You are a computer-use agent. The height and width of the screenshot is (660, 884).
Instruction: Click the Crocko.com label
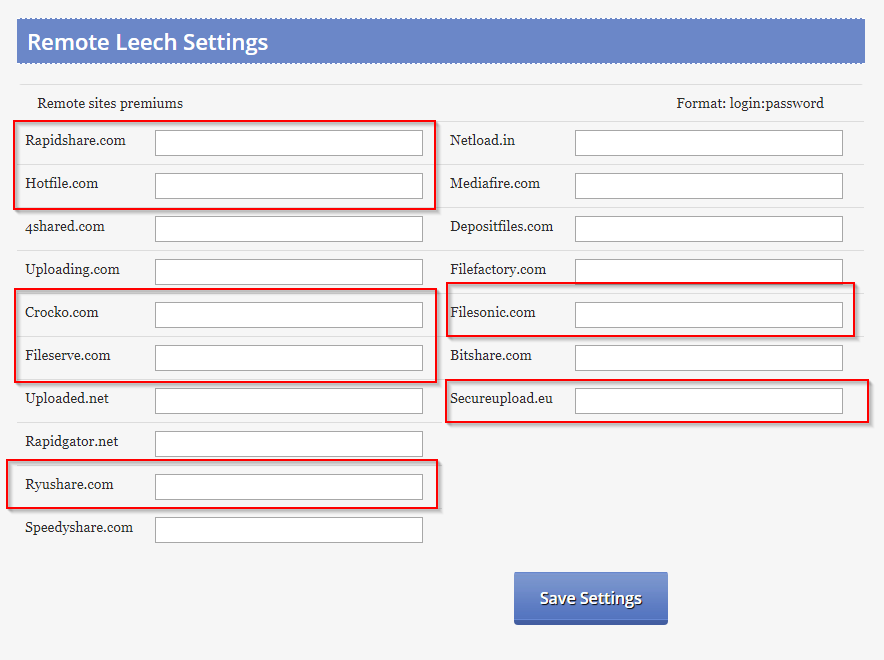pyautogui.click(x=61, y=312)
